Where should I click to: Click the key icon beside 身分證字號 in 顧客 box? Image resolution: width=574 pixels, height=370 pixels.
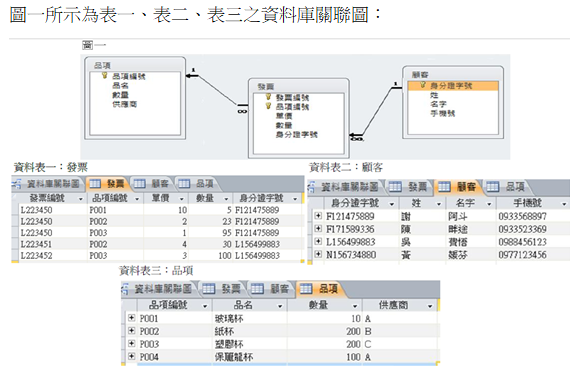(423, 85)
